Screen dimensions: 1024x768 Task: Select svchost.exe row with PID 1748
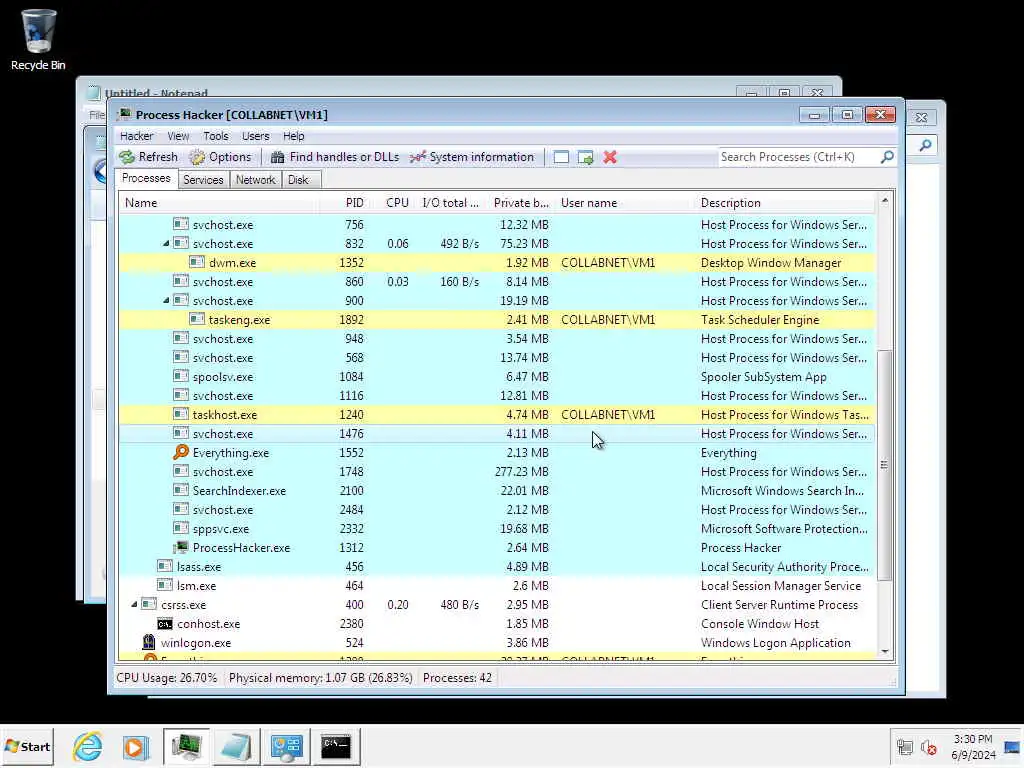[496, 472]
